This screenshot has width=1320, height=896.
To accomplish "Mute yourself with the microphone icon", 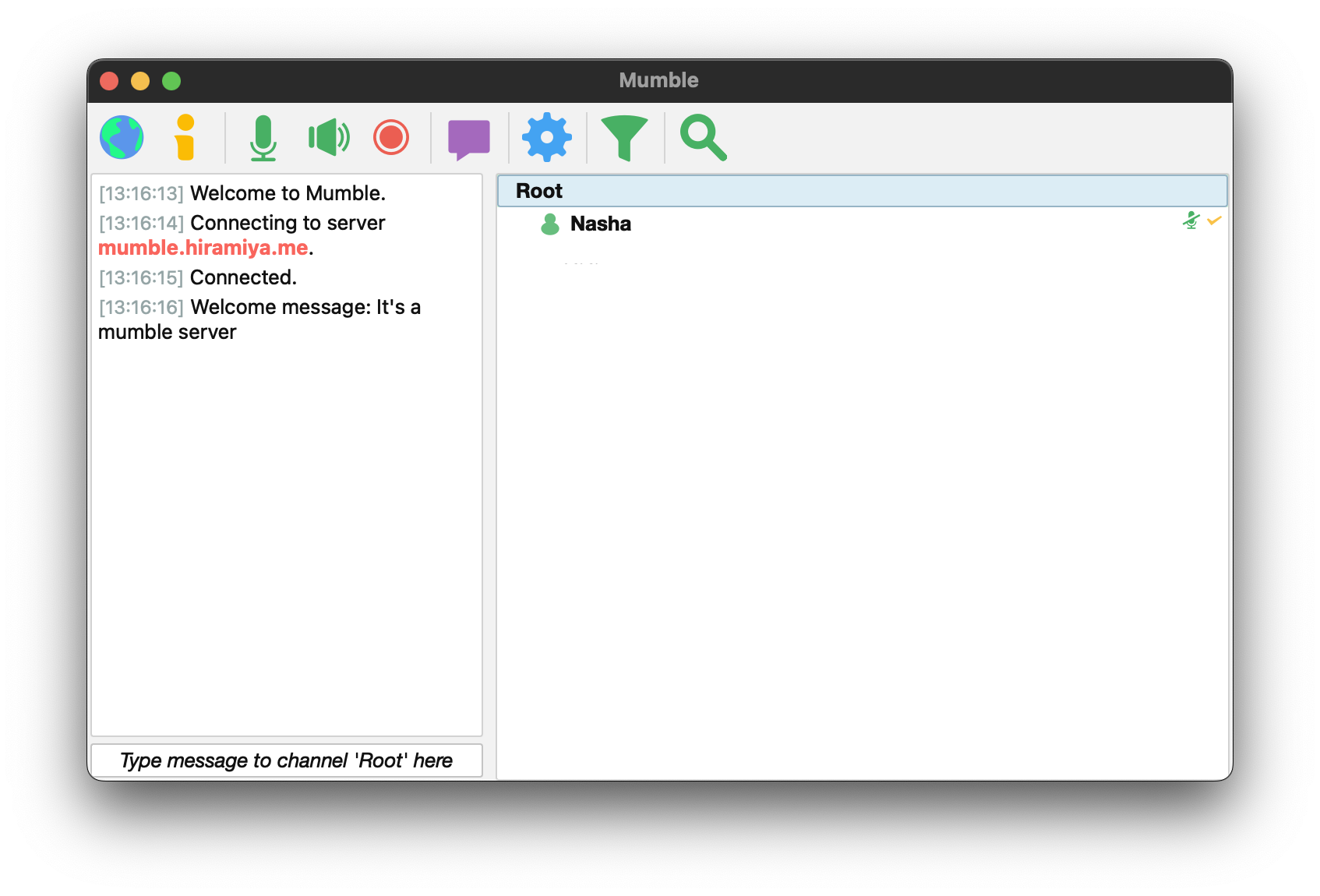I will tap(263, 137).
